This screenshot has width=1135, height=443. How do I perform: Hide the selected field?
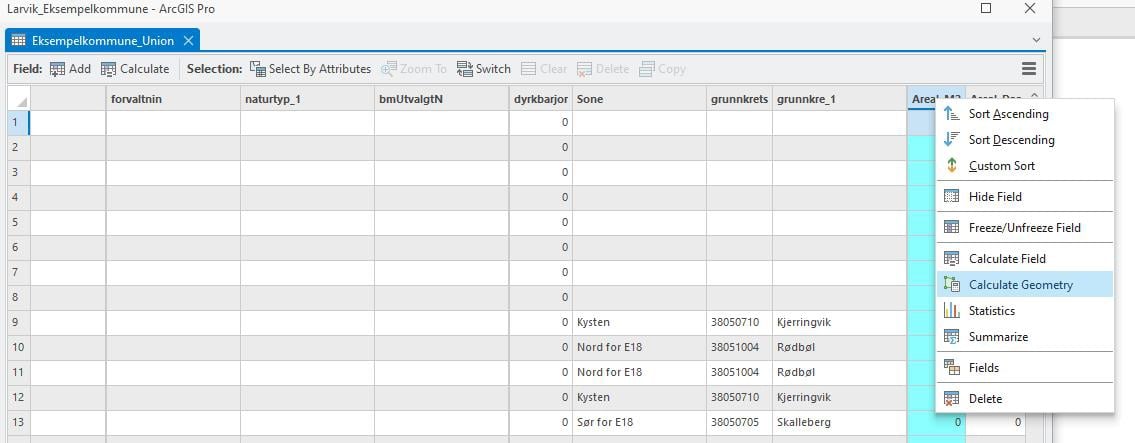click(995, 197)
